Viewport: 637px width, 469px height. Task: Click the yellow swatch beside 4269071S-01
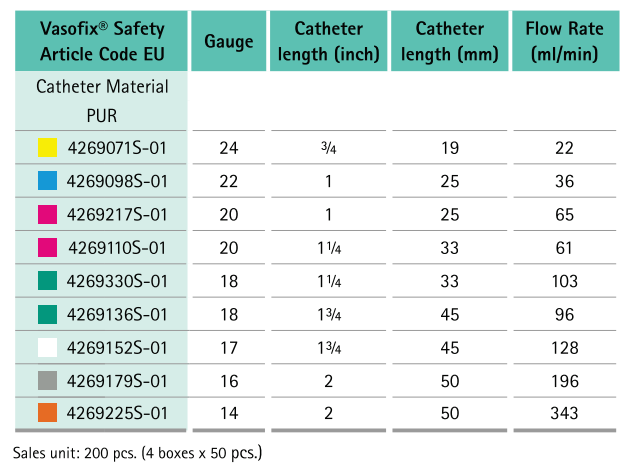click(x=46, y=149)
